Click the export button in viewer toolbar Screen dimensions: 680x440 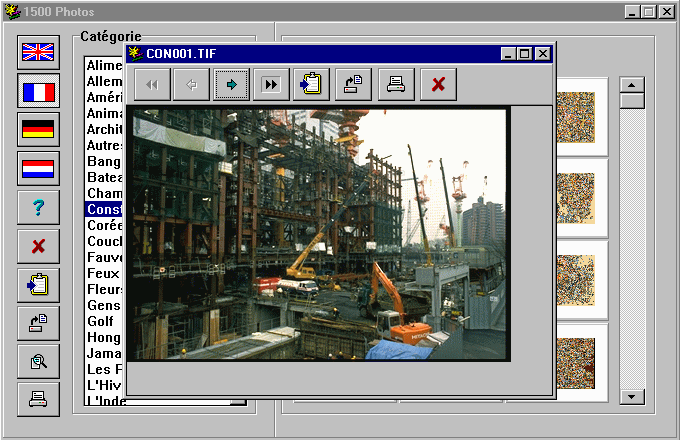point(353,85)
